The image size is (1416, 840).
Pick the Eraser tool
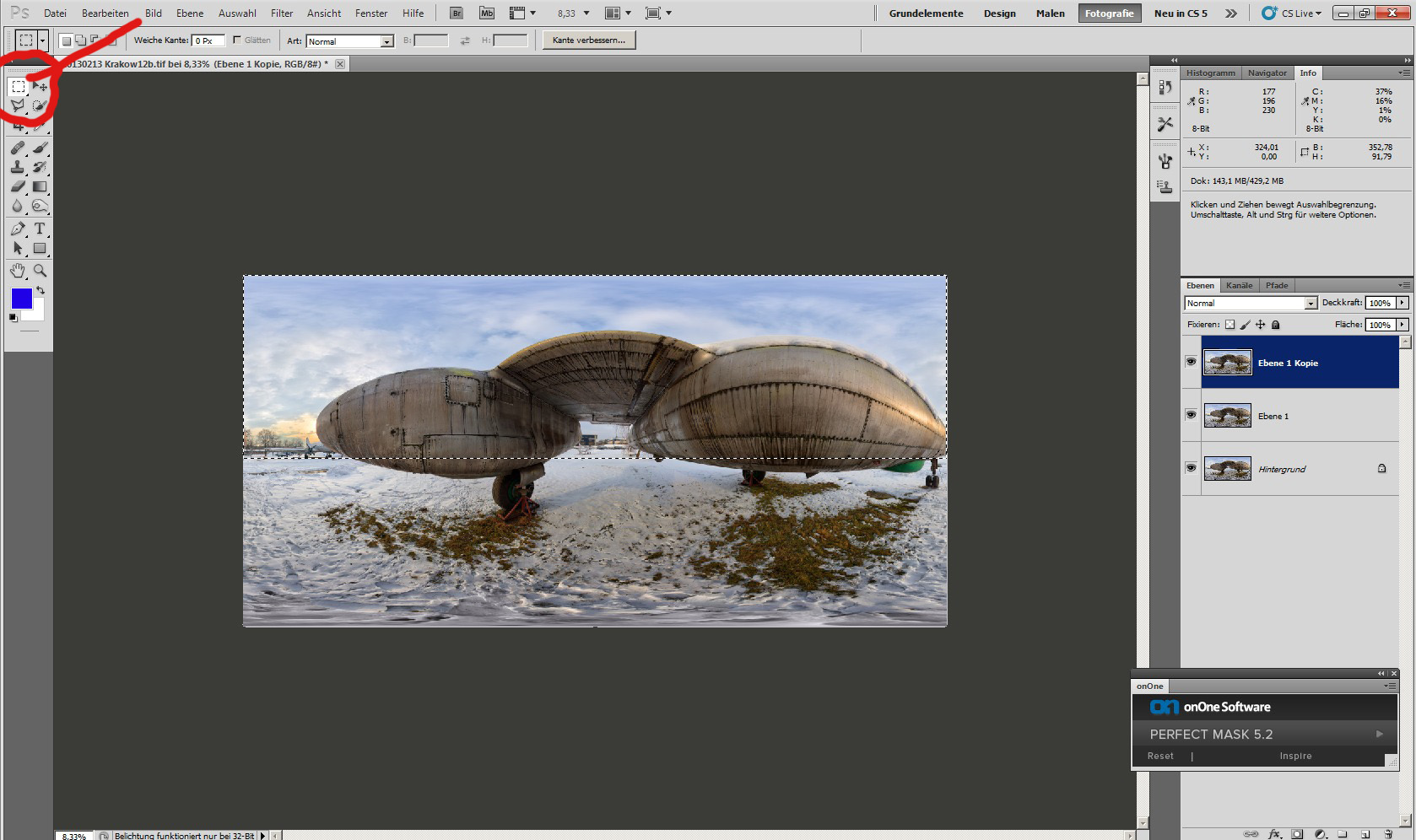coord(18,186)
